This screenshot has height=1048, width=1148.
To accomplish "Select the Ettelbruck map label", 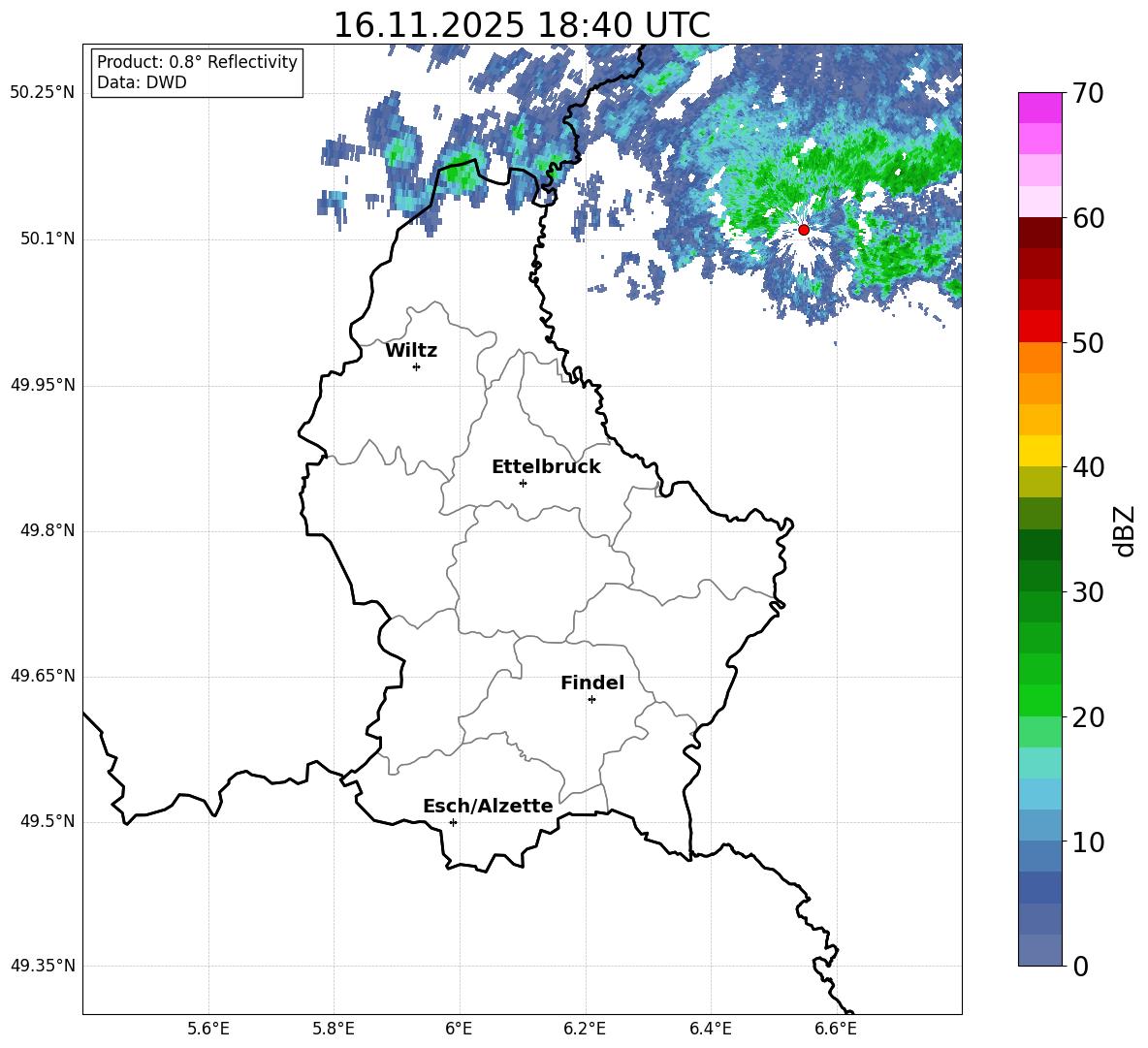I will [546, 467].
